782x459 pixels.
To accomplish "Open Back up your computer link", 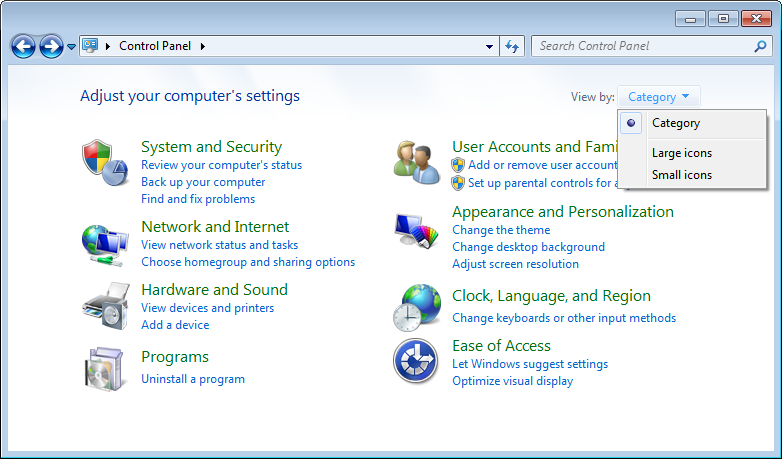I will [x=203, y=182].
